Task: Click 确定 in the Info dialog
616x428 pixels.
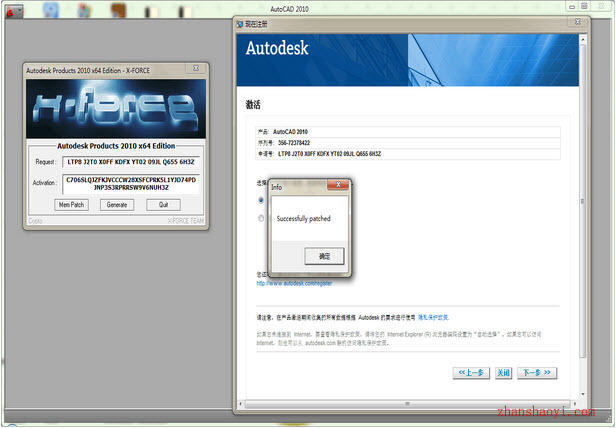Action: tap(324, 257)
